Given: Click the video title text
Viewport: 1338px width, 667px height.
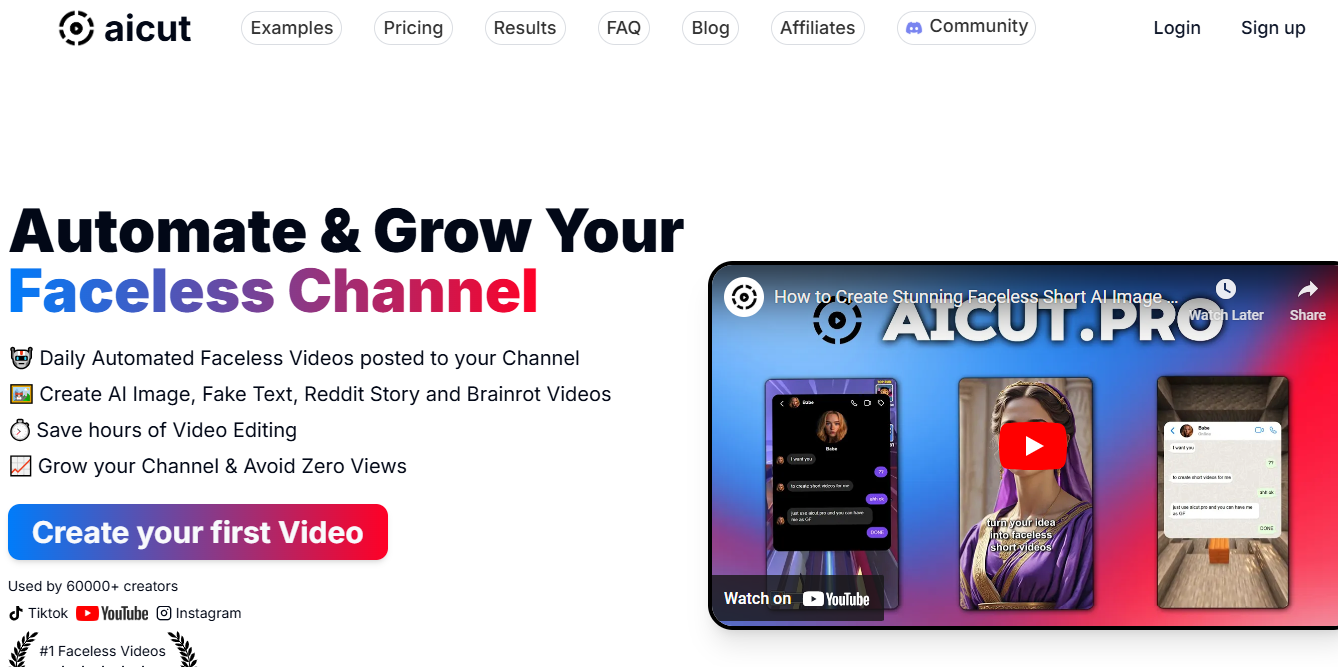Looking at the screenshot, I should [x=976, y=297].
